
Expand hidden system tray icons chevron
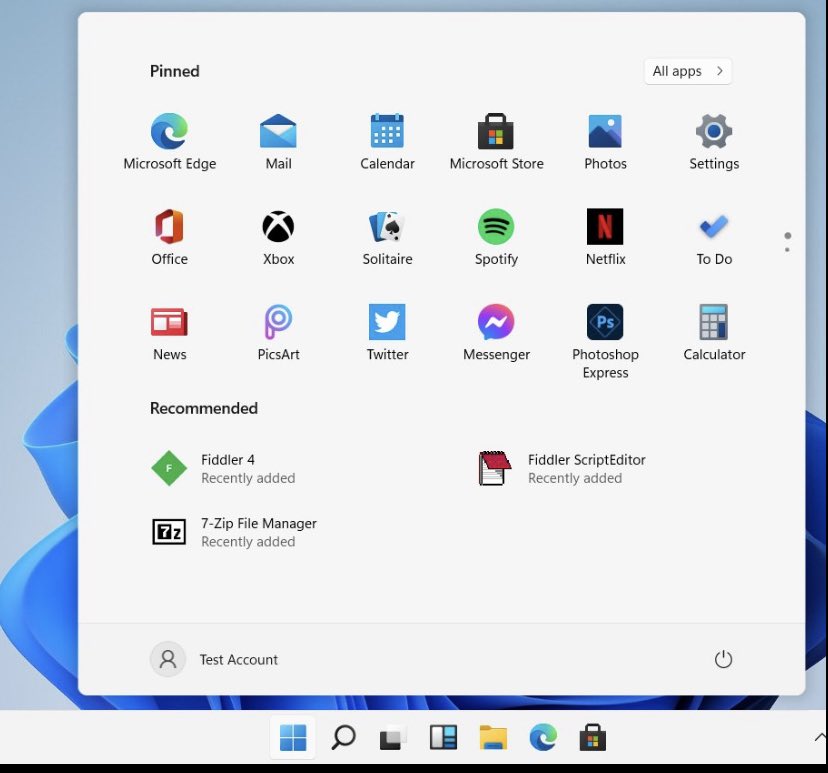point(820,737)
